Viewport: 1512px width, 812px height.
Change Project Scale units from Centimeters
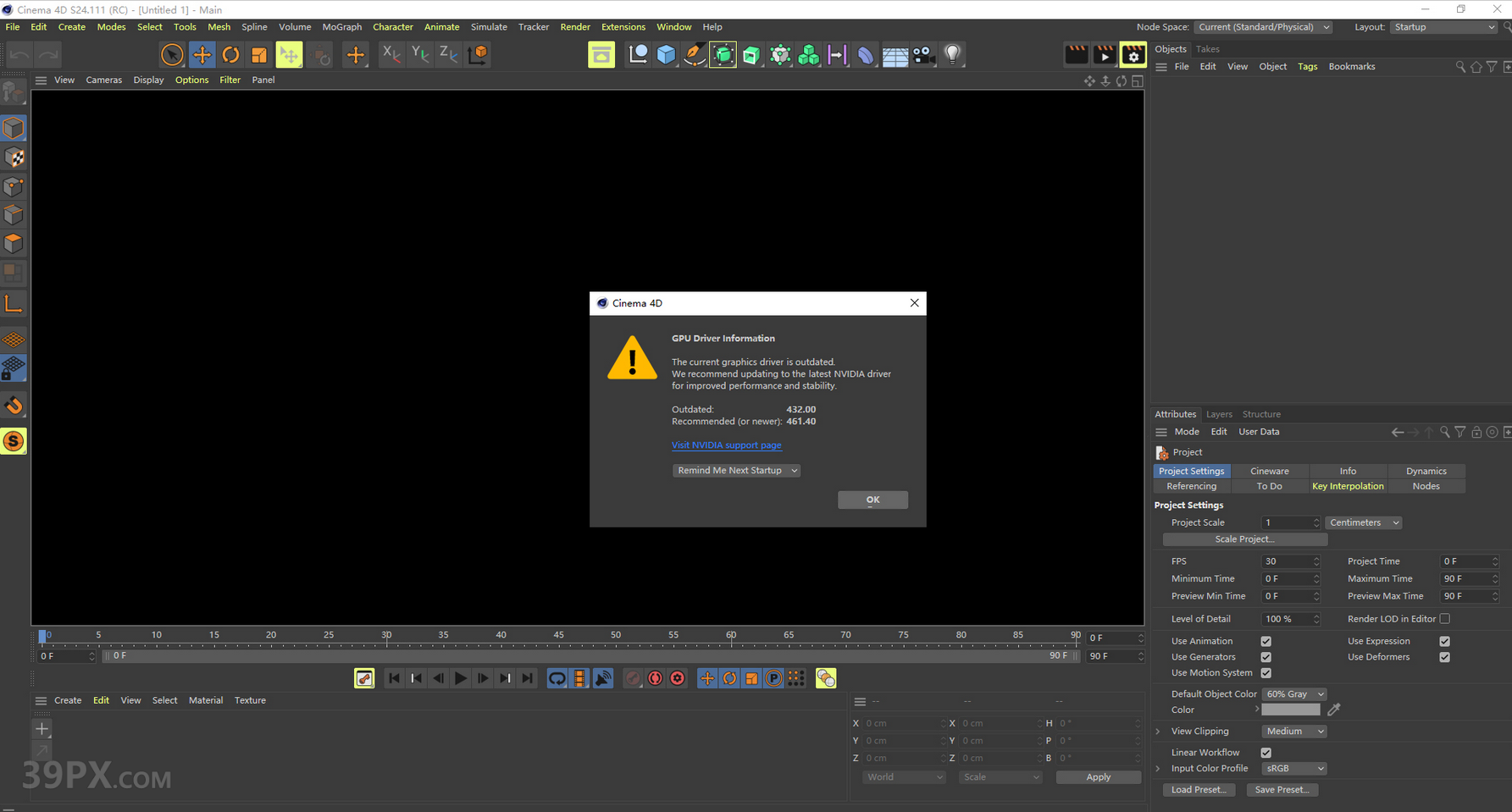click(x=1363, y=522)
